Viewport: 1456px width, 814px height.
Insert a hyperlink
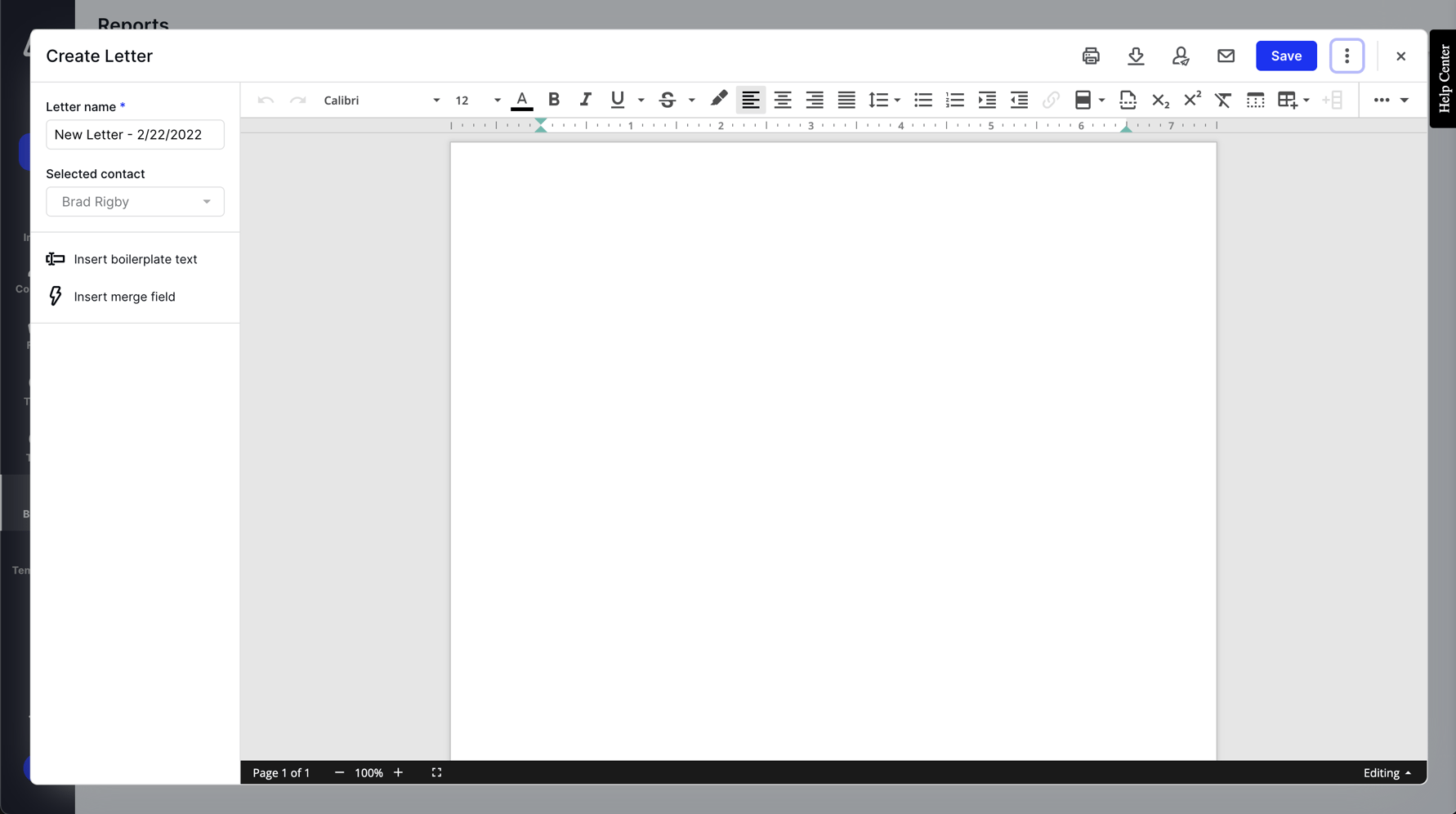point(1051,100)
